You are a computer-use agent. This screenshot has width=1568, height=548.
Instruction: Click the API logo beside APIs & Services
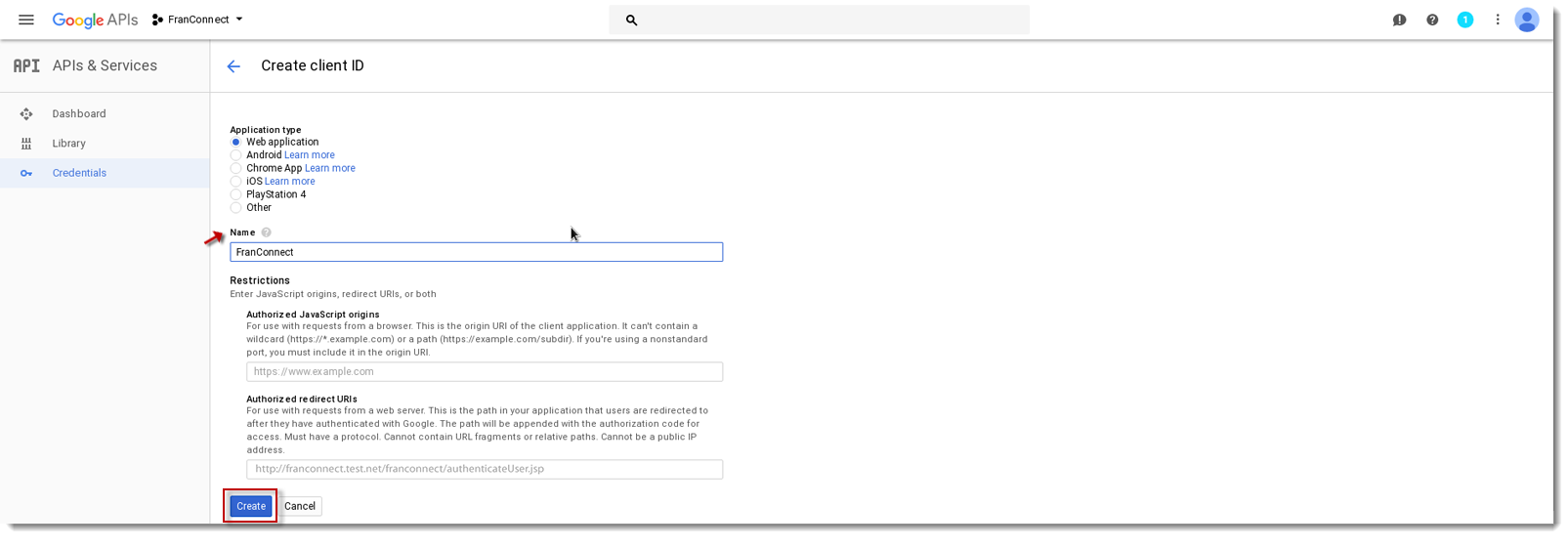click(26, 65)
